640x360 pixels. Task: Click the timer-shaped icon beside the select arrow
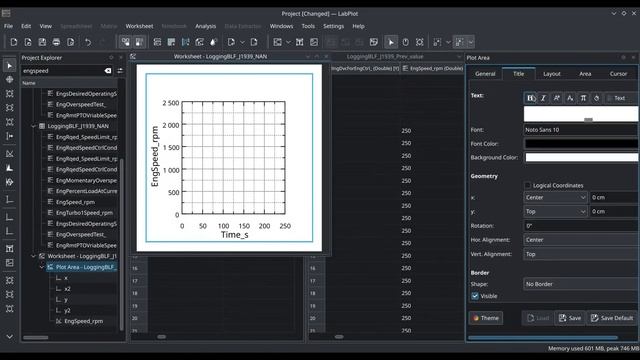tap(405, 42)
